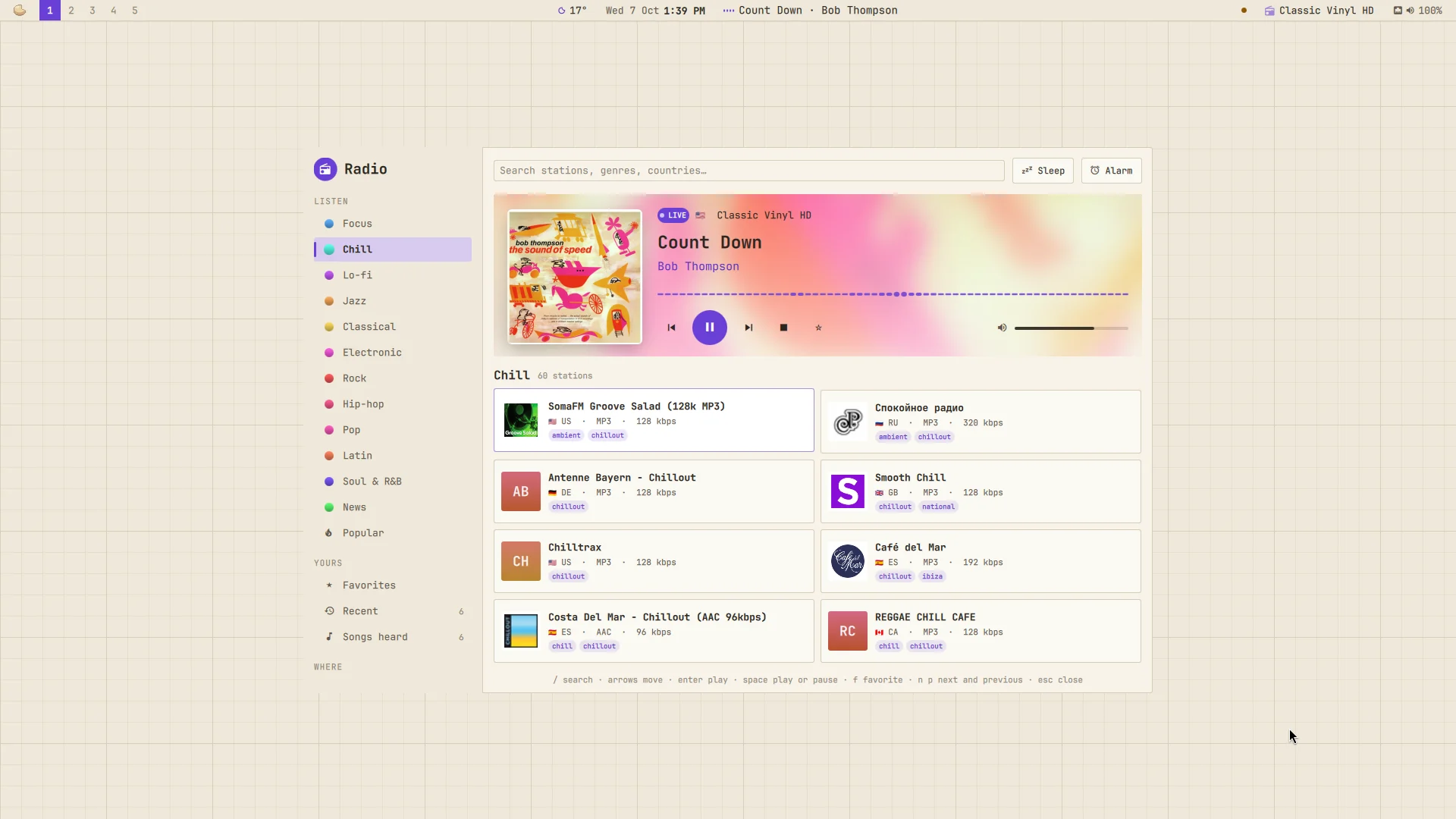Screen dimensions: 1456x819
Task: Seek along the dashed track progress bar
Action: 893,294
